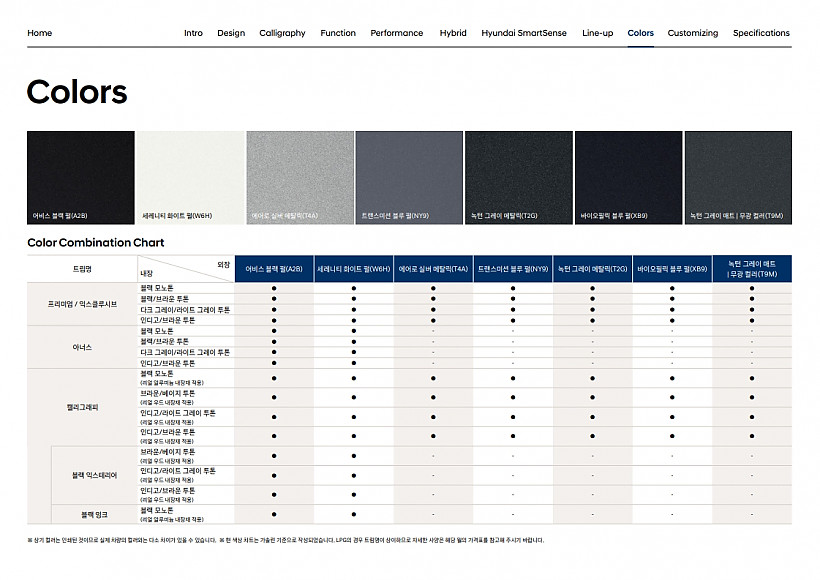Open the Line-up section
Screen dimensions: 820x580
tap(598, 33)
